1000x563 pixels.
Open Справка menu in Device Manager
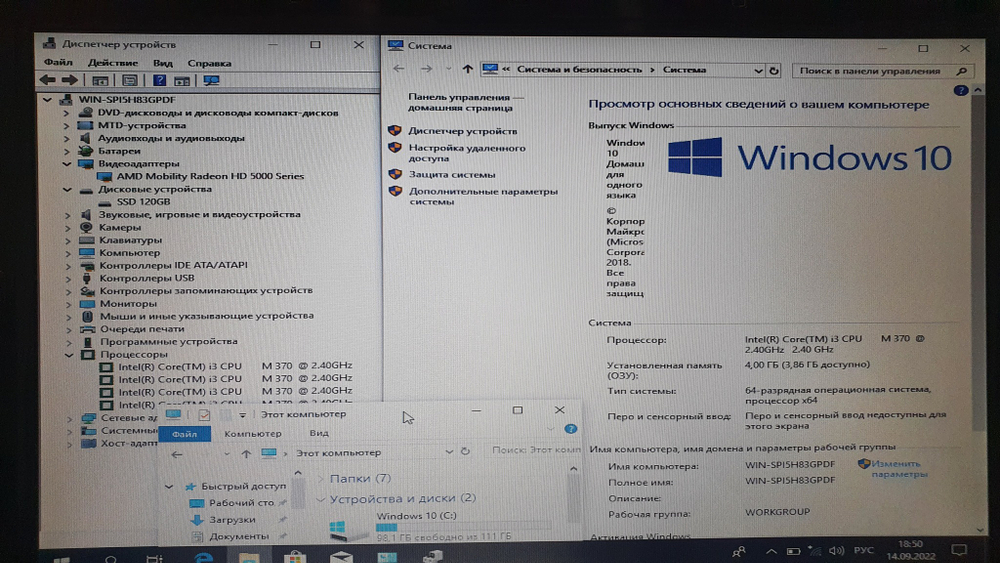tap(209, 63)
